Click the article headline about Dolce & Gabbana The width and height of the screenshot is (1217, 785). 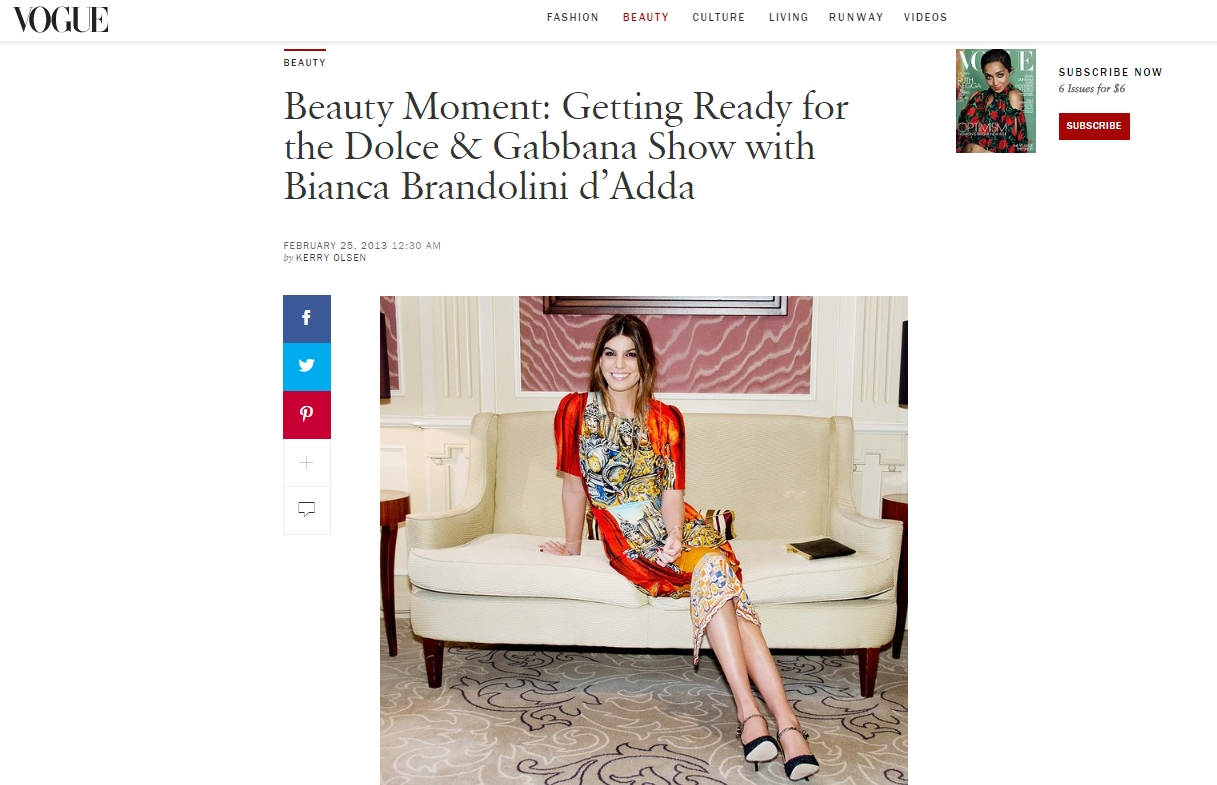coord(566,146)
